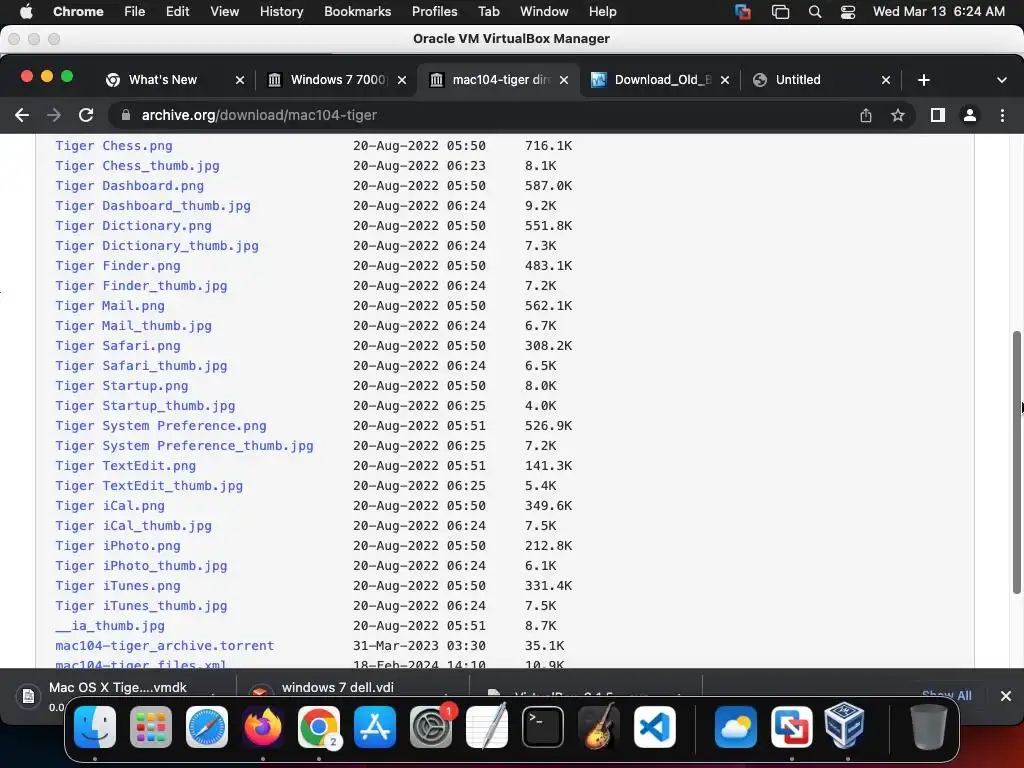This screenshot has width=1024, height=768.
Task: Open the cloud weather app in Dock
Action: (735, 727)
